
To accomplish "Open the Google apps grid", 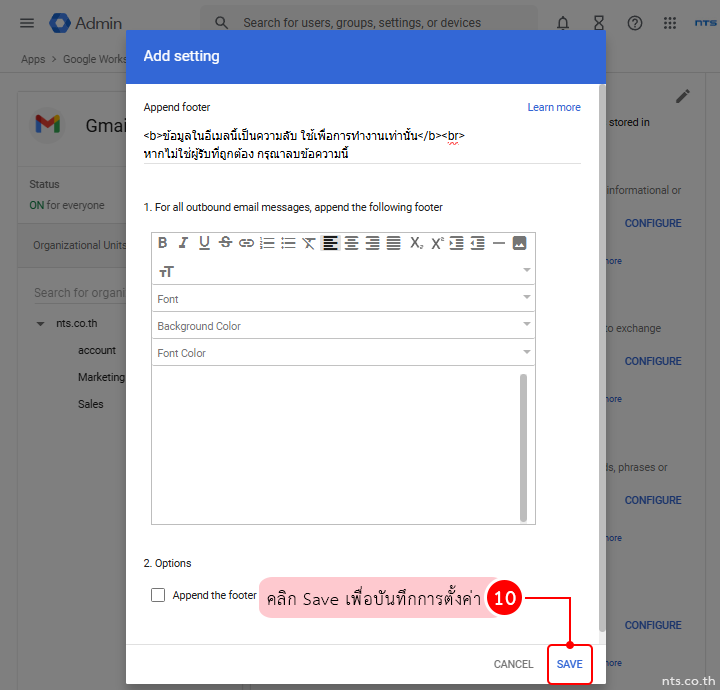I will 670,22.
